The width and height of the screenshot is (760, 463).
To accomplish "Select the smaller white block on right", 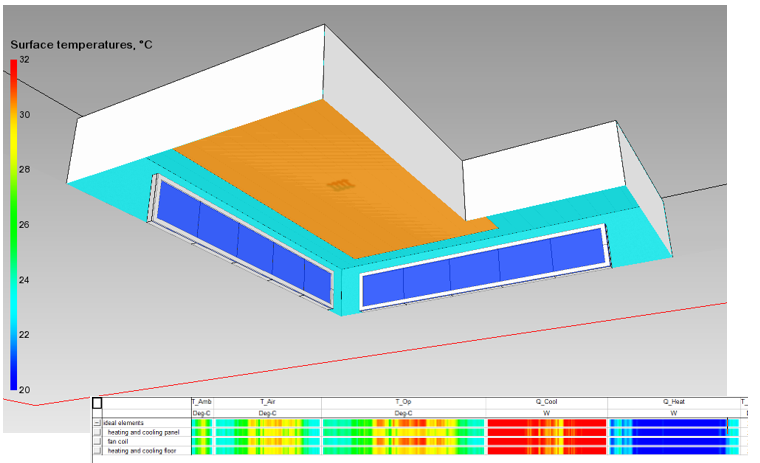I will tap(540, 170).
